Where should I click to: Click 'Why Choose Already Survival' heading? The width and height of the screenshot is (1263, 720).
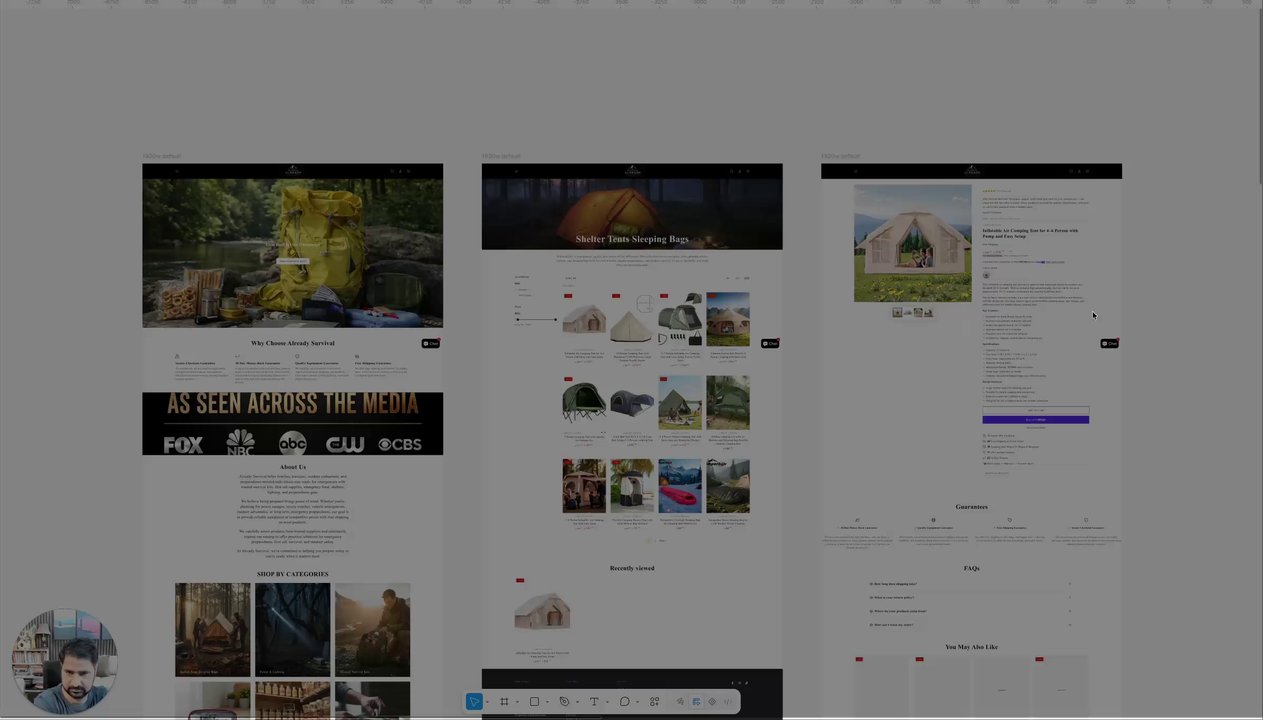pyautogui.click(x=293, y=343)
